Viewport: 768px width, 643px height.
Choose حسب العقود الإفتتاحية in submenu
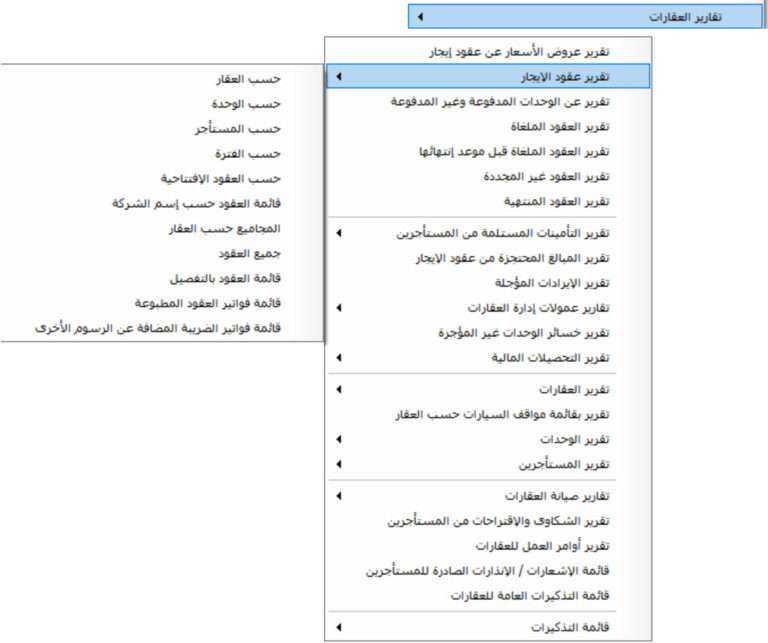click(162, 179)
